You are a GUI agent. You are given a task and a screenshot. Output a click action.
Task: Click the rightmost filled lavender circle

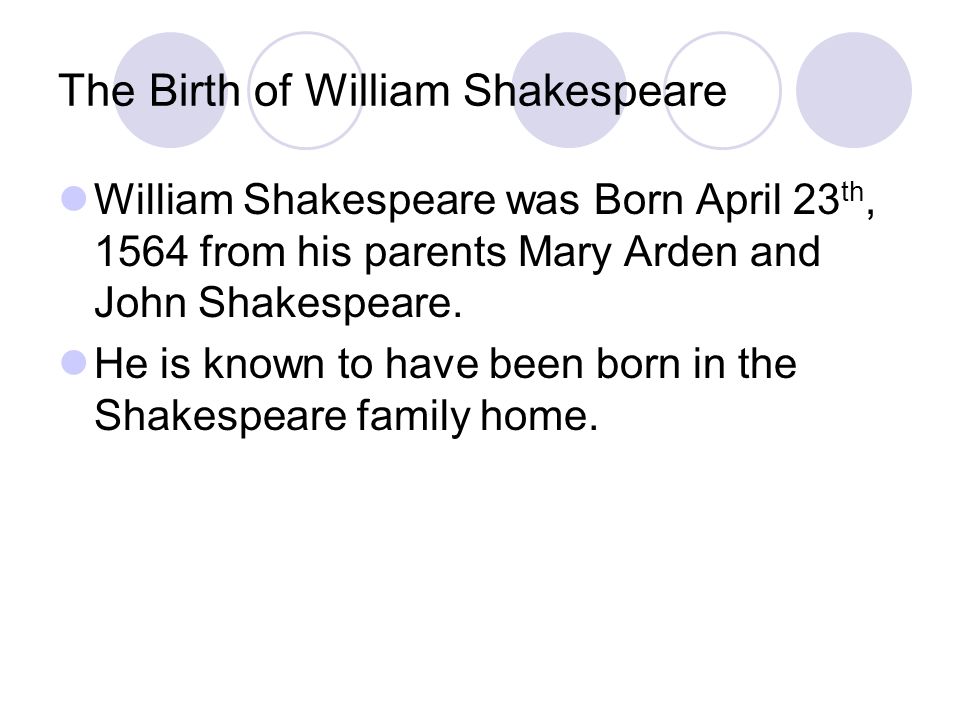pos(854,90)
